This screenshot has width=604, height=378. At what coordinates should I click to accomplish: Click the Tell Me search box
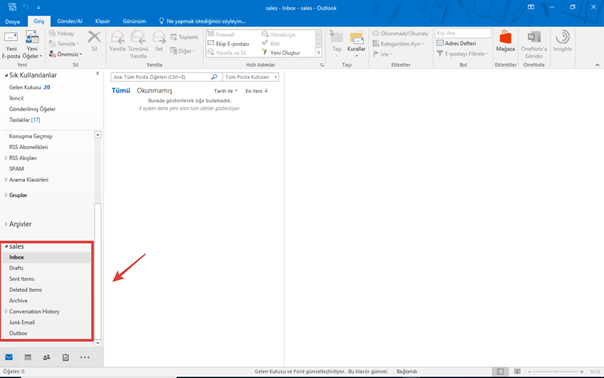pyautogui.click(x=203, y=21)
